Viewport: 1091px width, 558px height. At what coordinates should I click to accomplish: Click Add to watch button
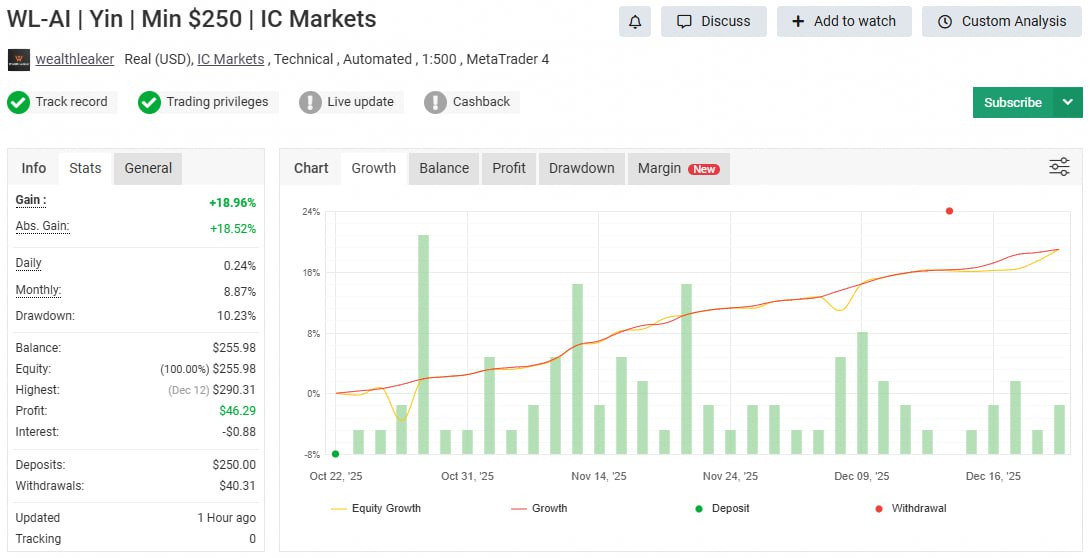pos(844,21)
